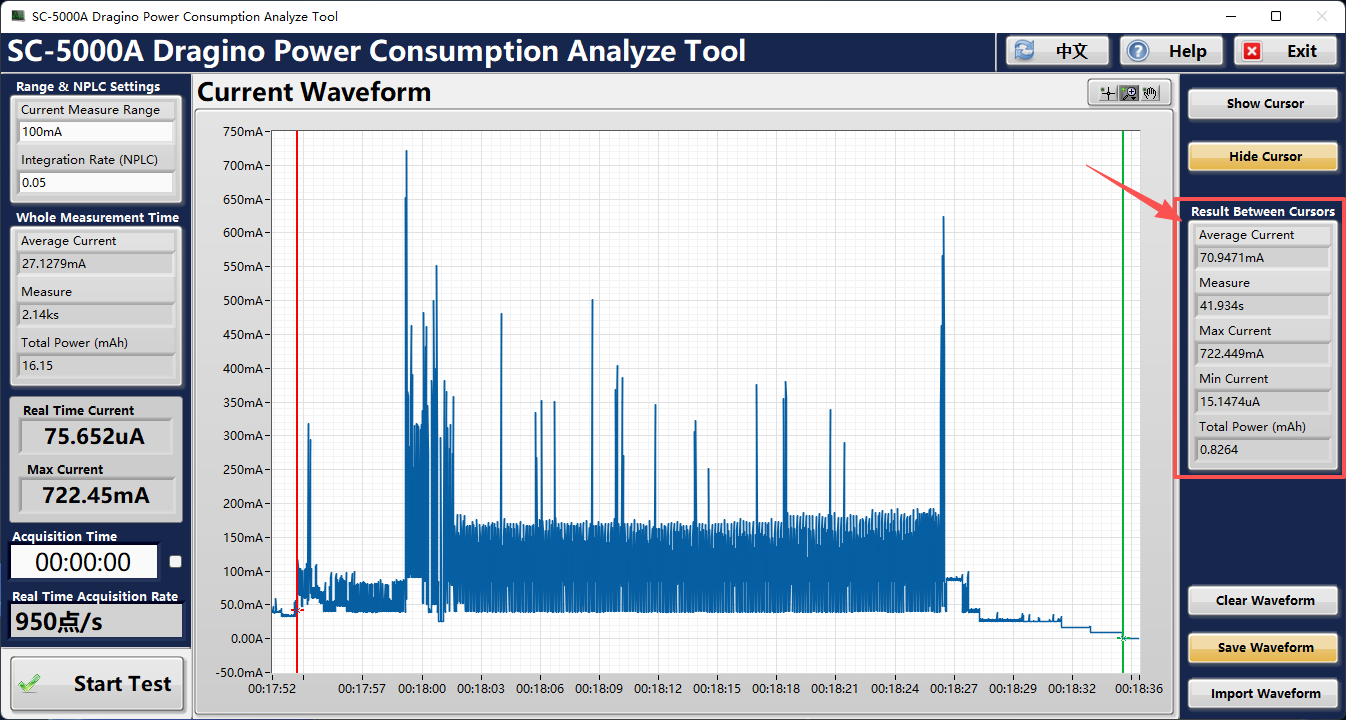Click the Exit button
This screenshot has height=720, width=1346.
point(1286,51)
